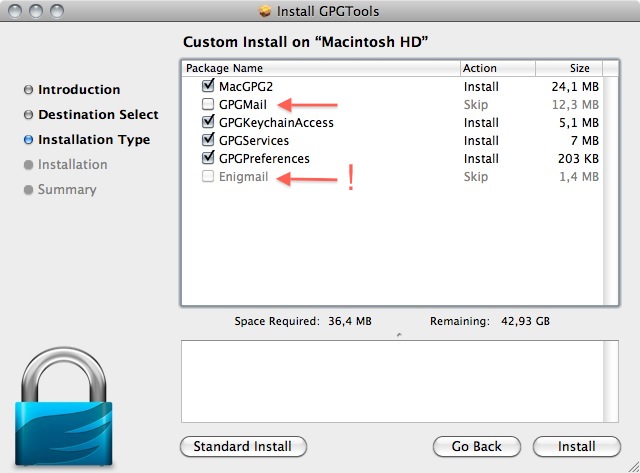Click the Size column header

click(x=570, y=69)
